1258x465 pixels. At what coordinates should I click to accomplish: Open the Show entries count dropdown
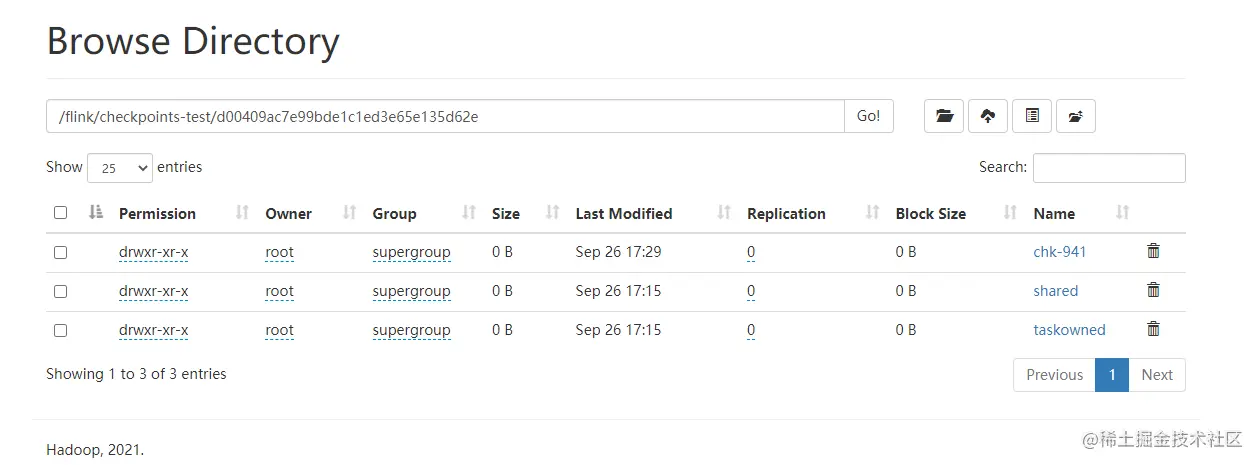click(120, 168)
